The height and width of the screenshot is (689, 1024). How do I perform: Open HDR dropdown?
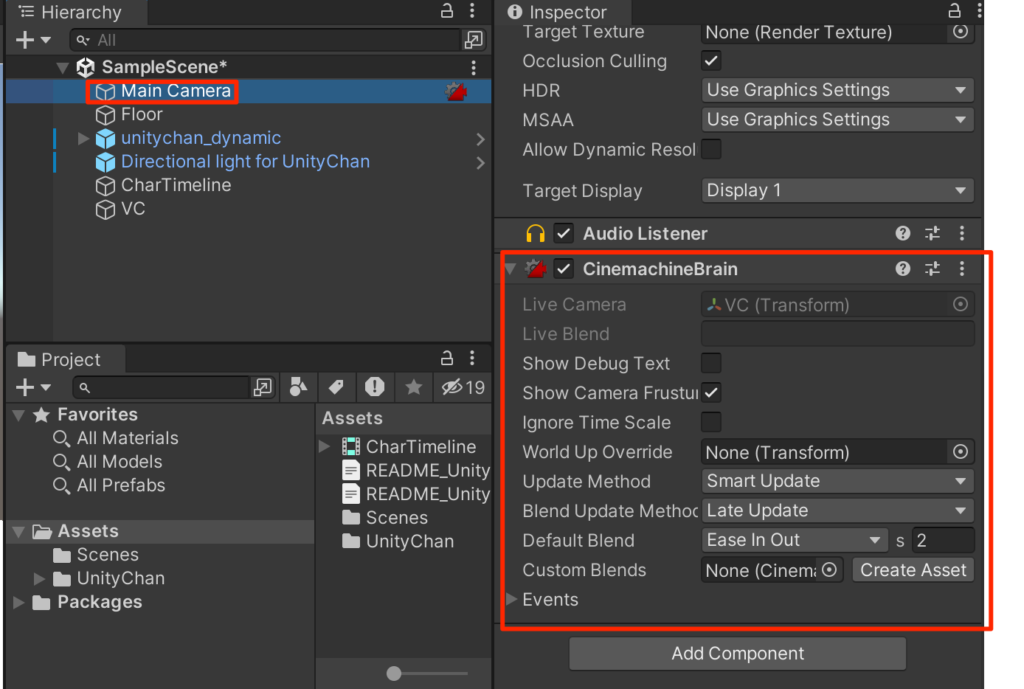click(837, 90)
